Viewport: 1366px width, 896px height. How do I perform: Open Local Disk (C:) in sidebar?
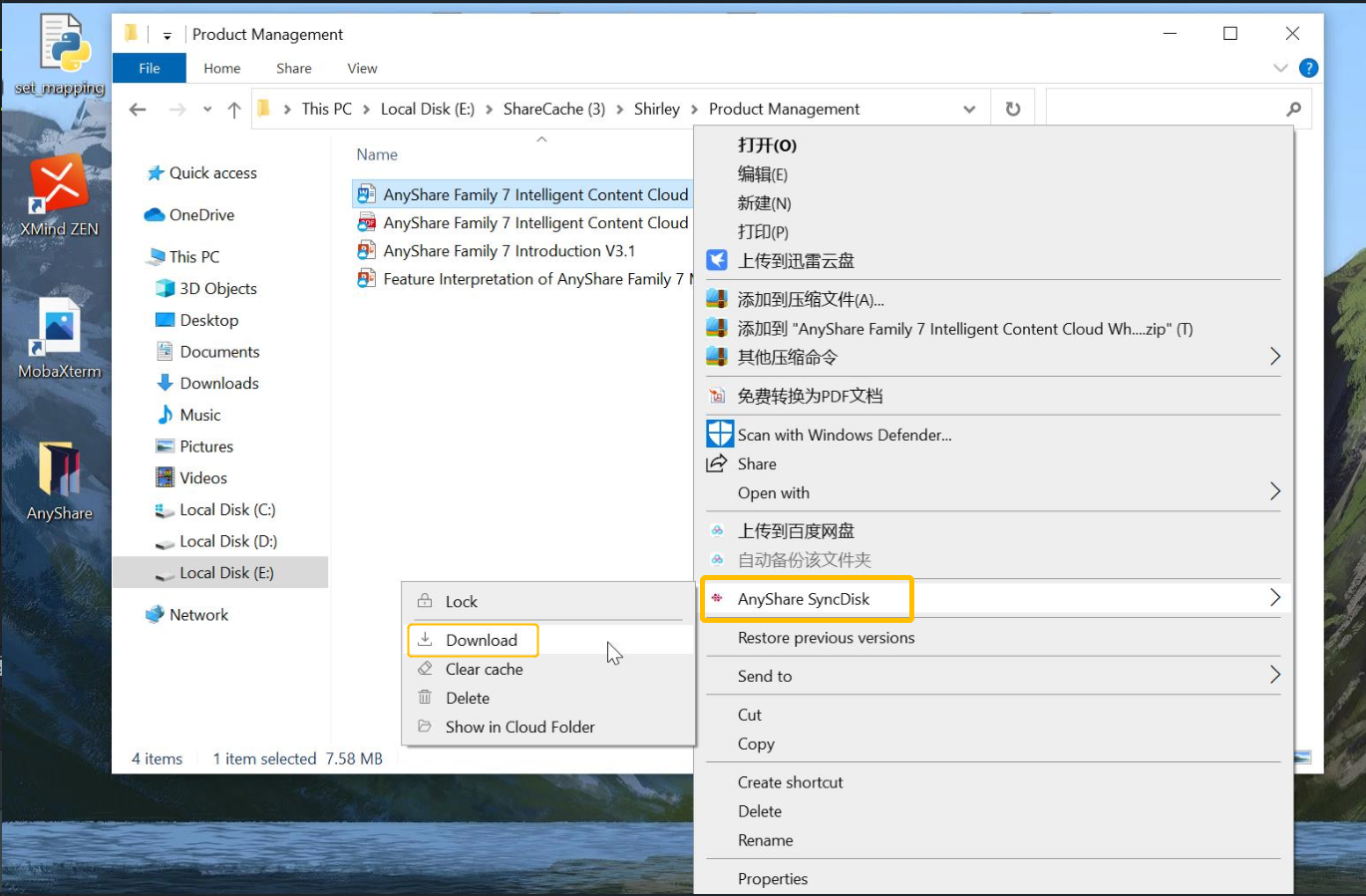pyautogui.click(x=227, y=510)
